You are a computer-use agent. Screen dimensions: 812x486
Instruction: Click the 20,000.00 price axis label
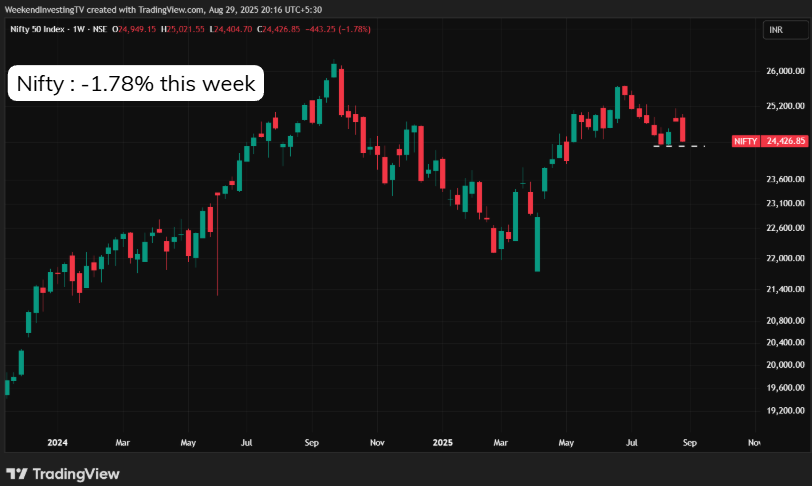(x=785, y=365)
